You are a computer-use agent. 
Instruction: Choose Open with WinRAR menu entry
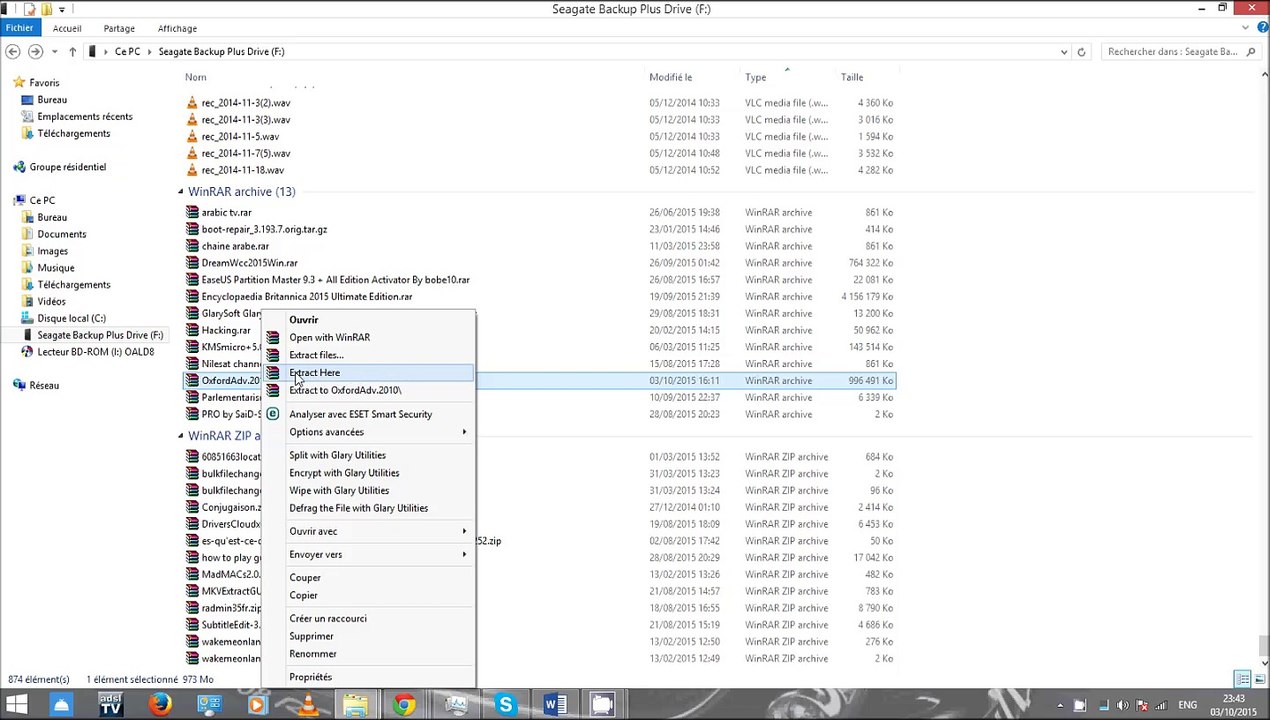[x=369, y=337]
